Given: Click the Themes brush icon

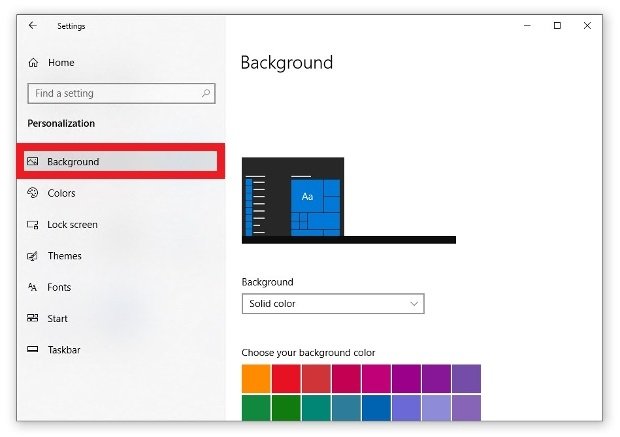Looking at the screenshot, I should [x=32, y=256].
